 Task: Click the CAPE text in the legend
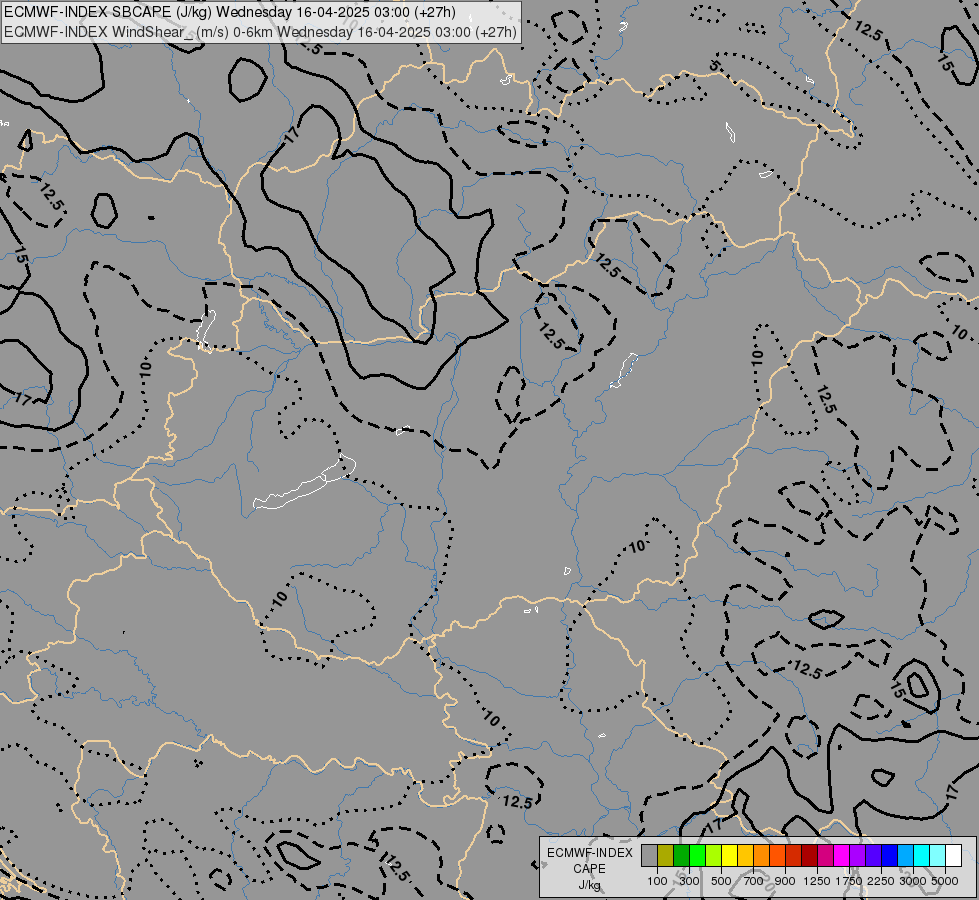(x=589, y=869)
